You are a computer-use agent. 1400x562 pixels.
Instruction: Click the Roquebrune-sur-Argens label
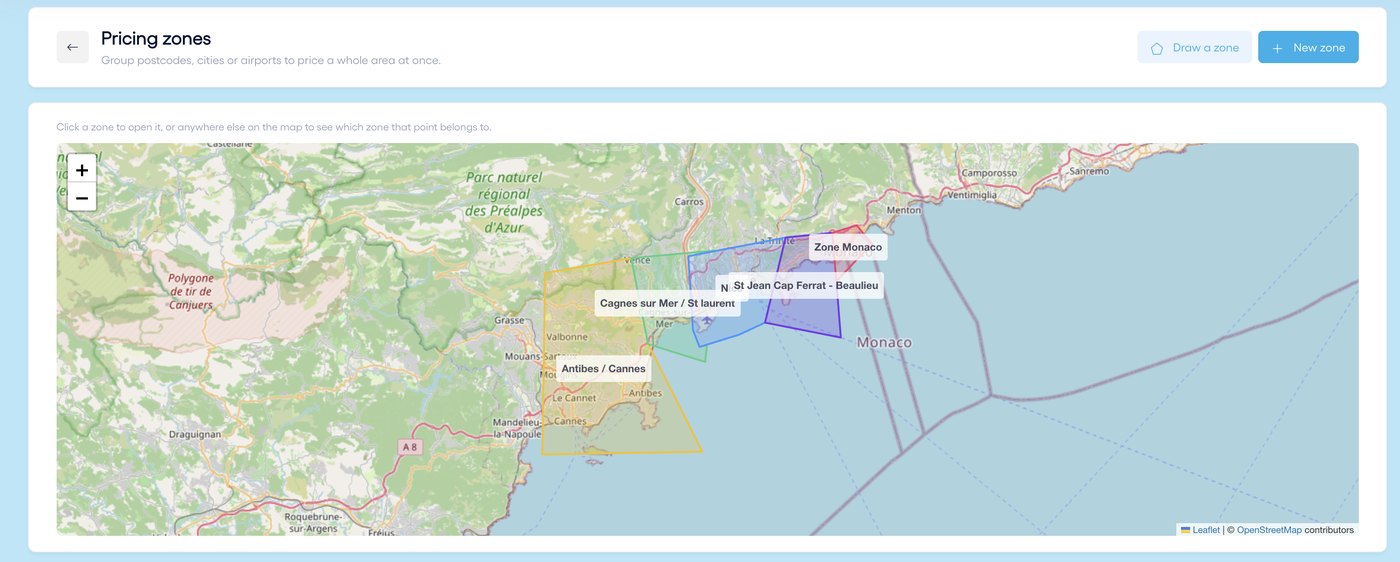point(314,522)
